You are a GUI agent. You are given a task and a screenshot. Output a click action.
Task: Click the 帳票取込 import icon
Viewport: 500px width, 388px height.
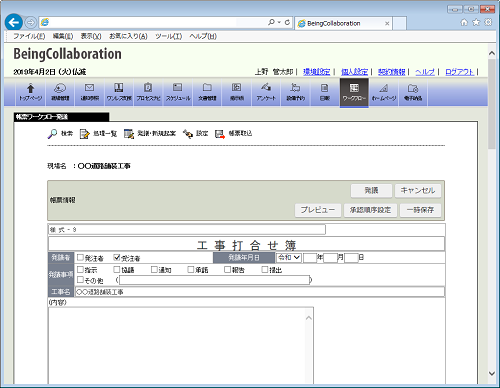220,134
